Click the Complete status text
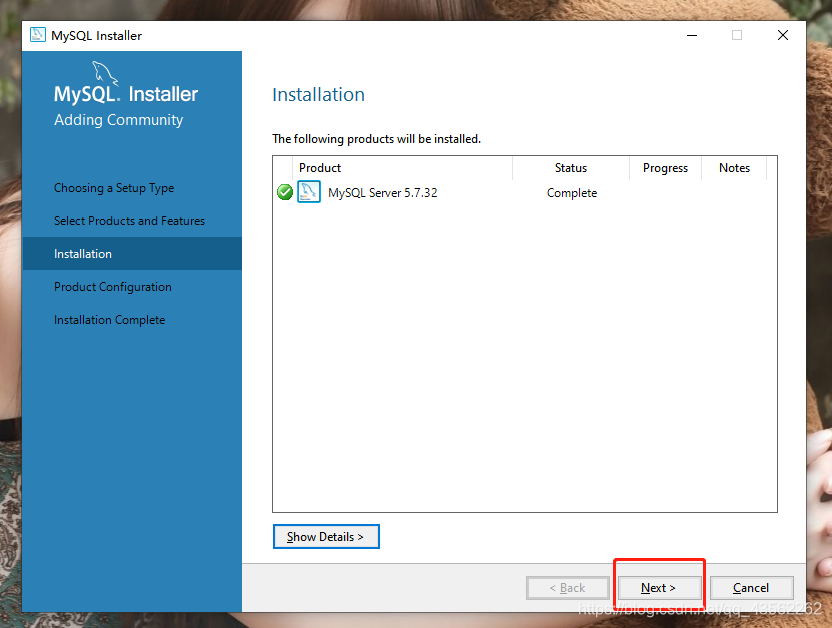 pyautogui.click(x=571, y=193)
